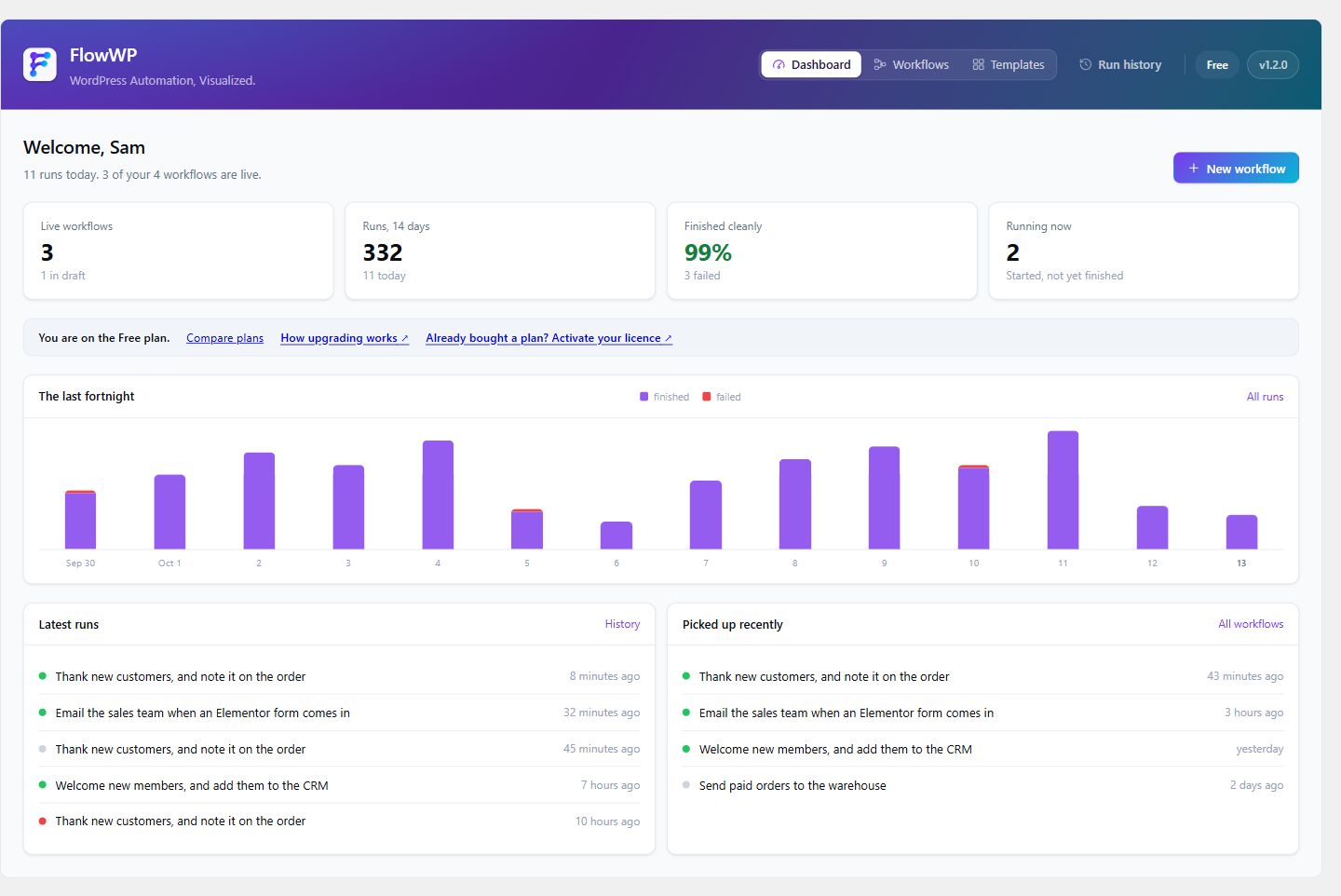
Task: Click the Dashboard gauge icon
Action: point(779,64)
